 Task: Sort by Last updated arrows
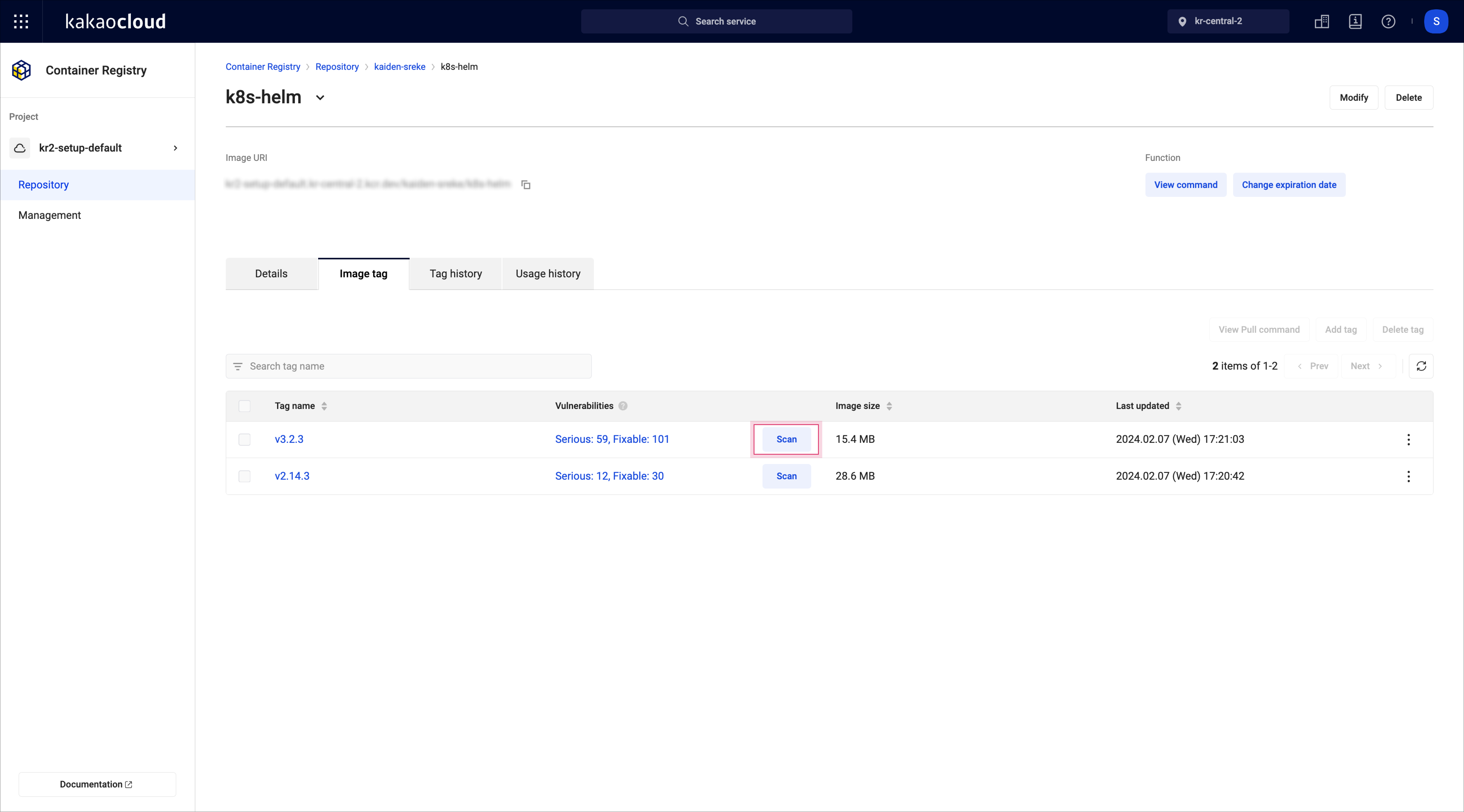pyautogui.click(x=1179, y=406)
